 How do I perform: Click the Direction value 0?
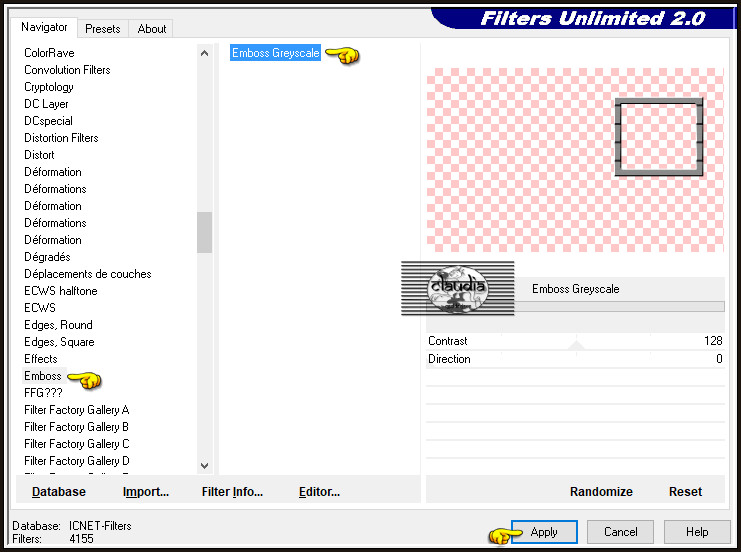click(x=719, y=359)
